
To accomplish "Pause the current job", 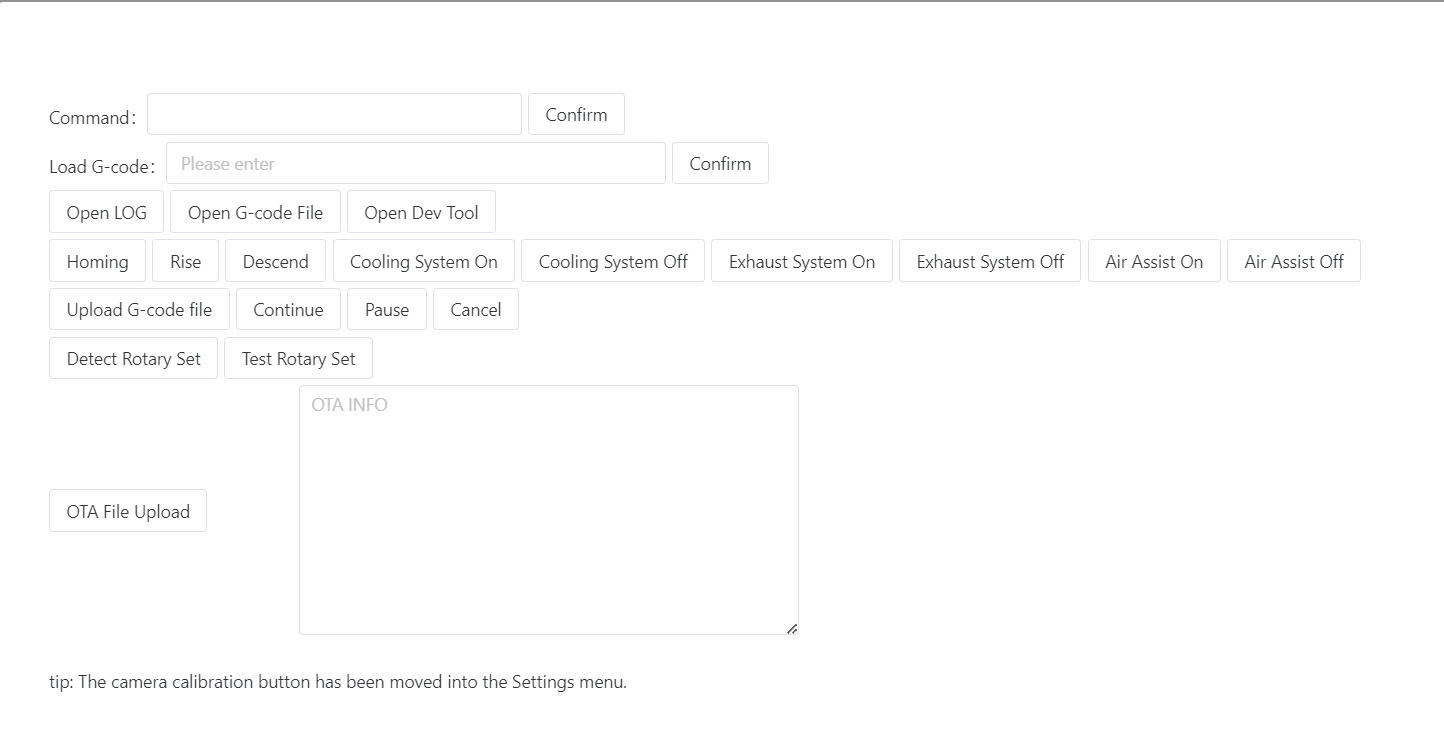I will pyautogui.click(x=386, y=309).
